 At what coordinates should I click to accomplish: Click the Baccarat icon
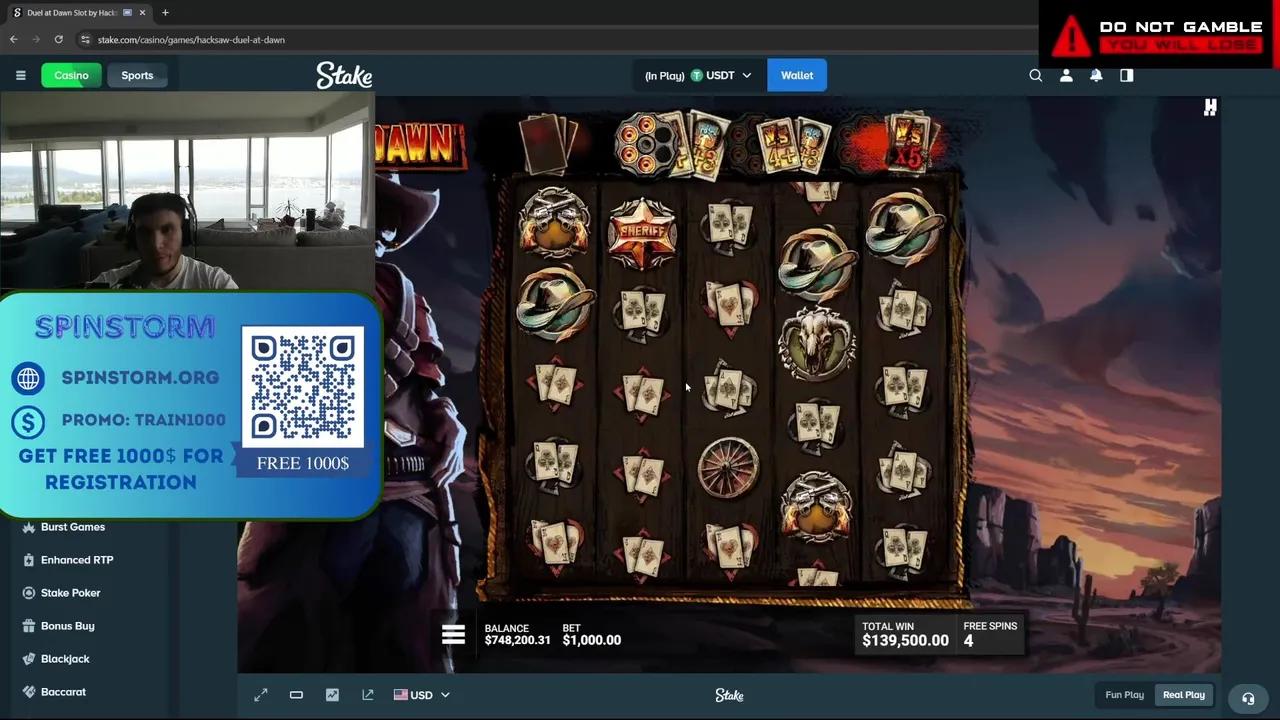(x=29, y=692)
